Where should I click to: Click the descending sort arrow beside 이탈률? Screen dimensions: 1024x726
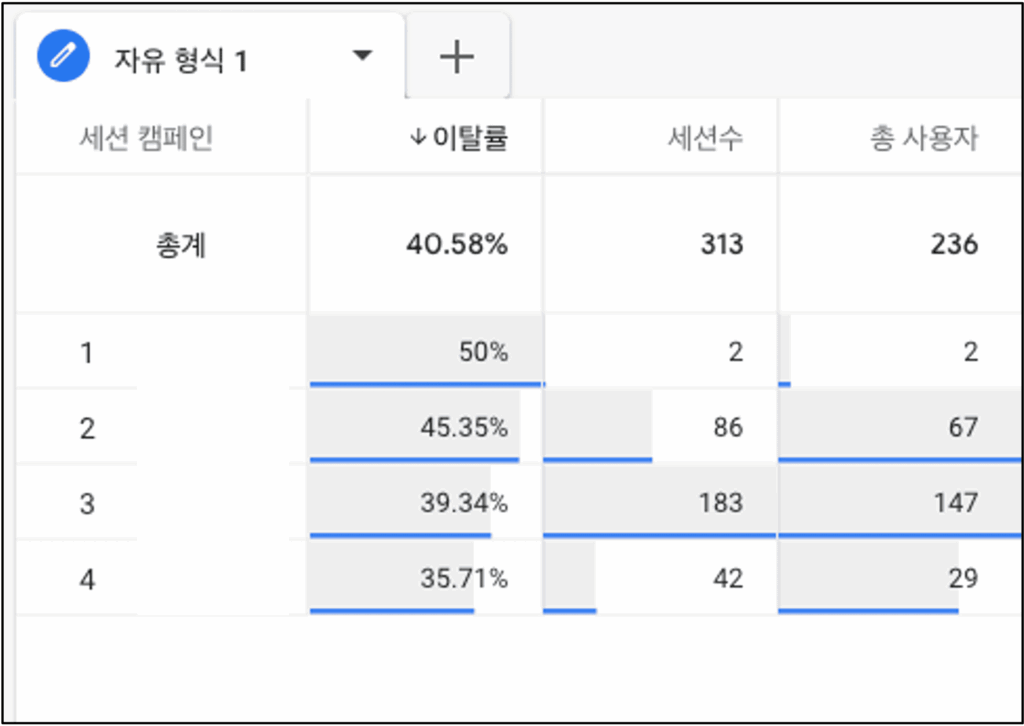(418, 138)
